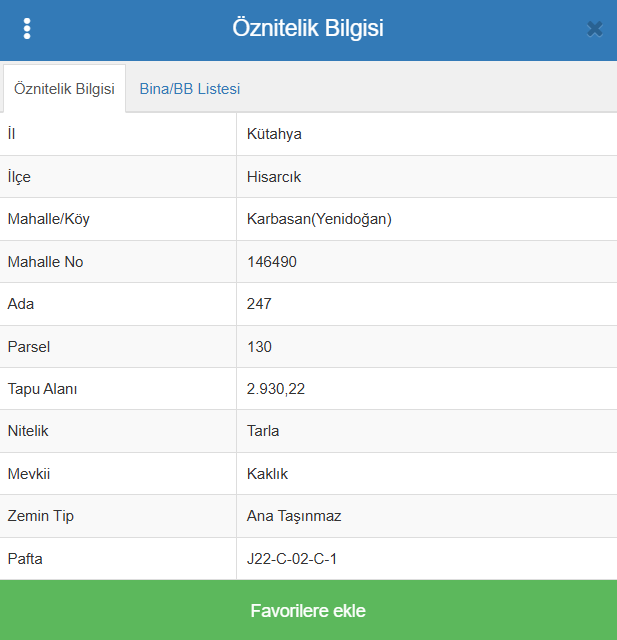Click the Hisarcık district value
Image resolution: width=617 pixels, height=640 pixels.
tap(274, 177)
